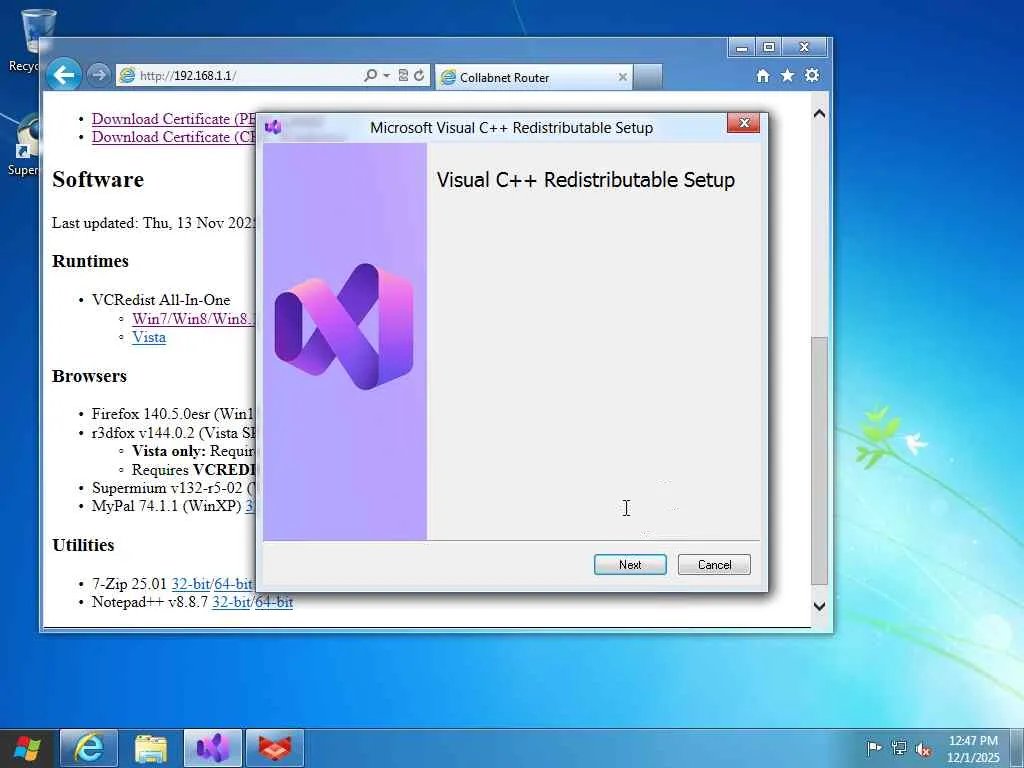Close the Visual C++ Setup dialog
Screen dimensions: 1024x768
(743, 123)
